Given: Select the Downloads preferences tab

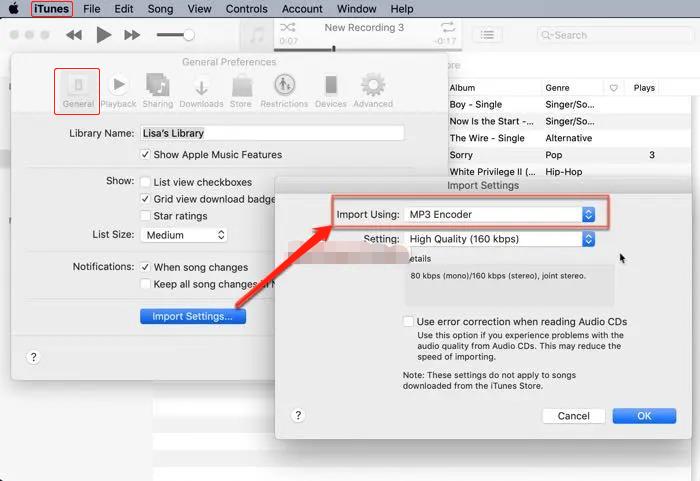Looking at the screenshot, I should point(201,91).
